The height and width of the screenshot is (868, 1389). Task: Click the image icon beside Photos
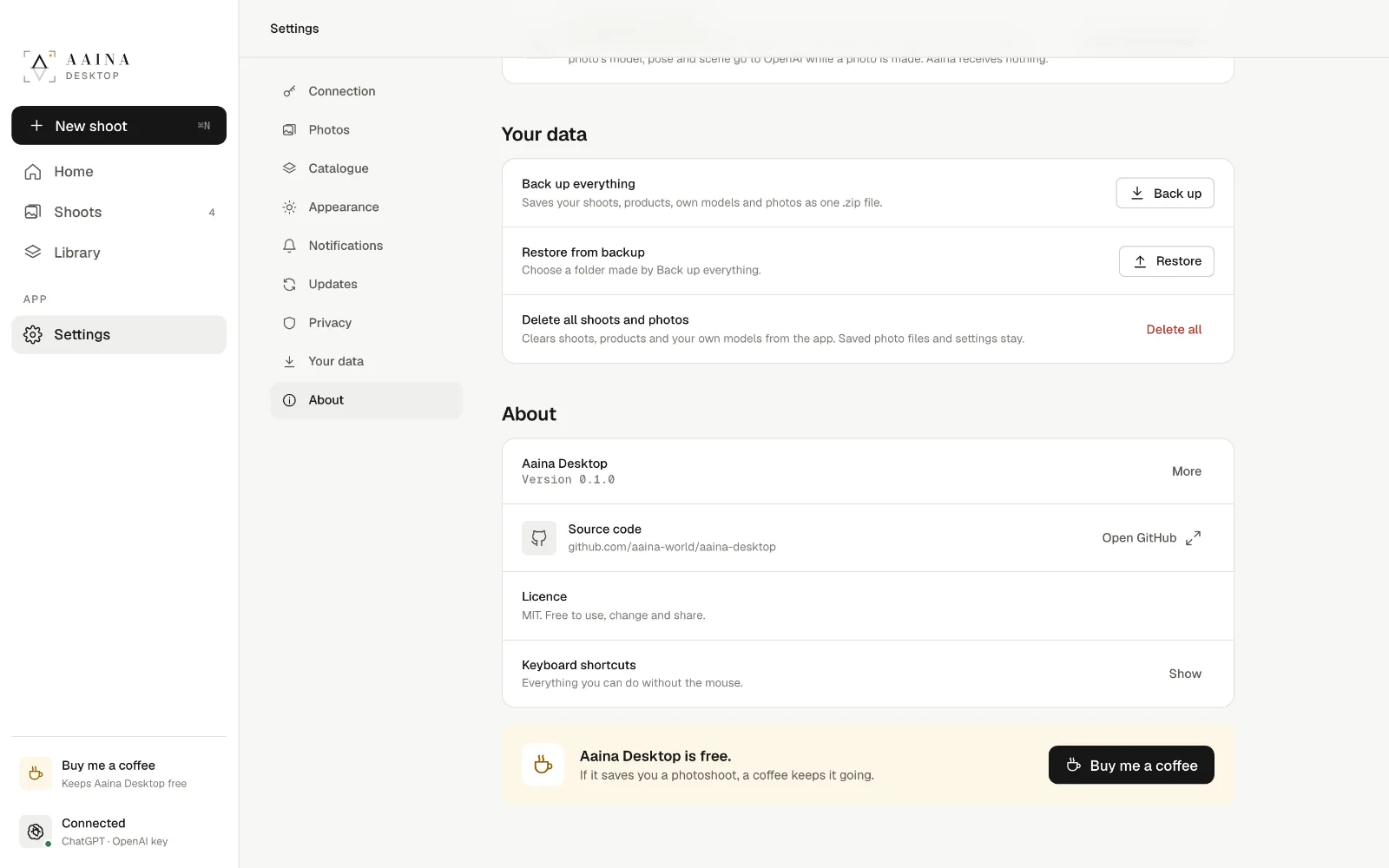(290, 130)
